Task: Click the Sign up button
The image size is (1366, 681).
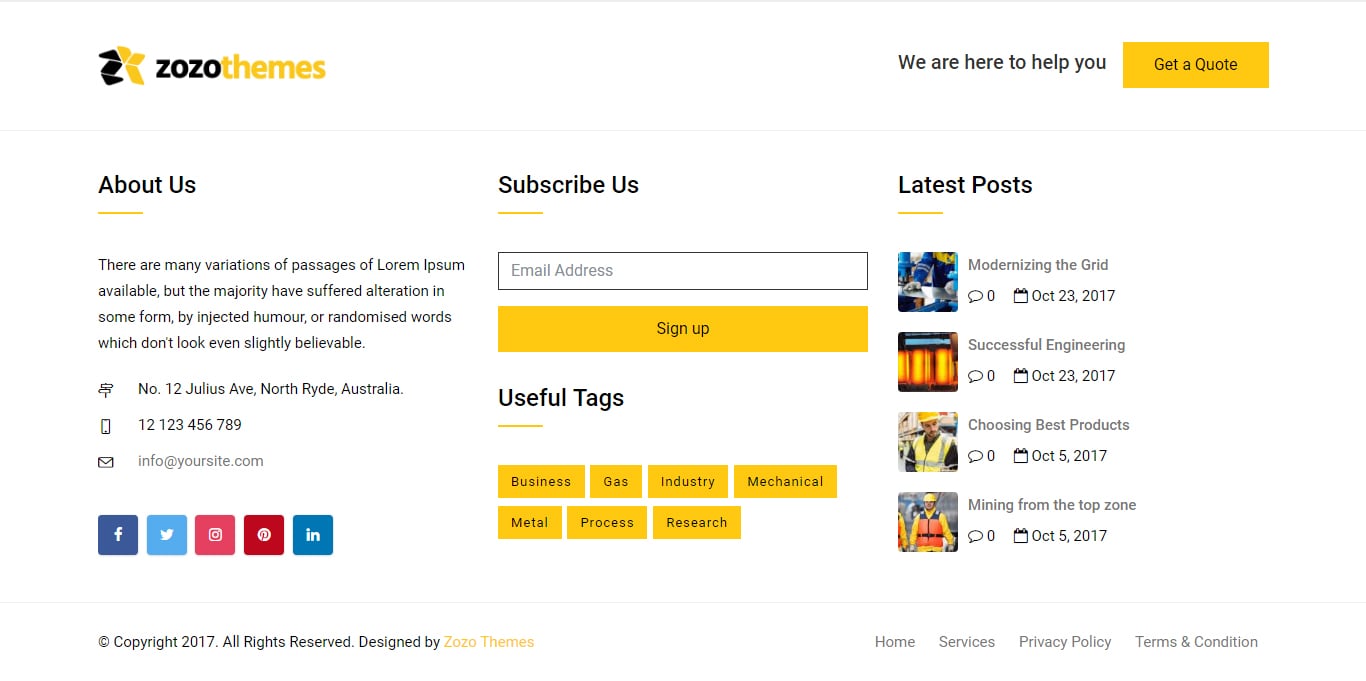Action: tap(682, 329)
